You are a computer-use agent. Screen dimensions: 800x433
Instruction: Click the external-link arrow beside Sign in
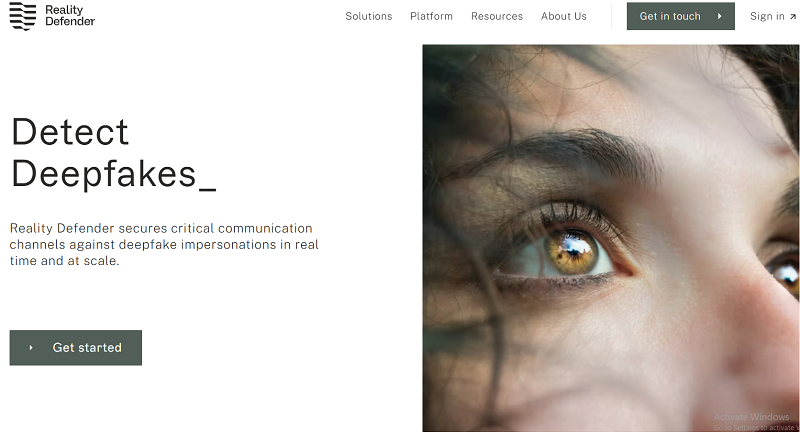coord(792,17)
